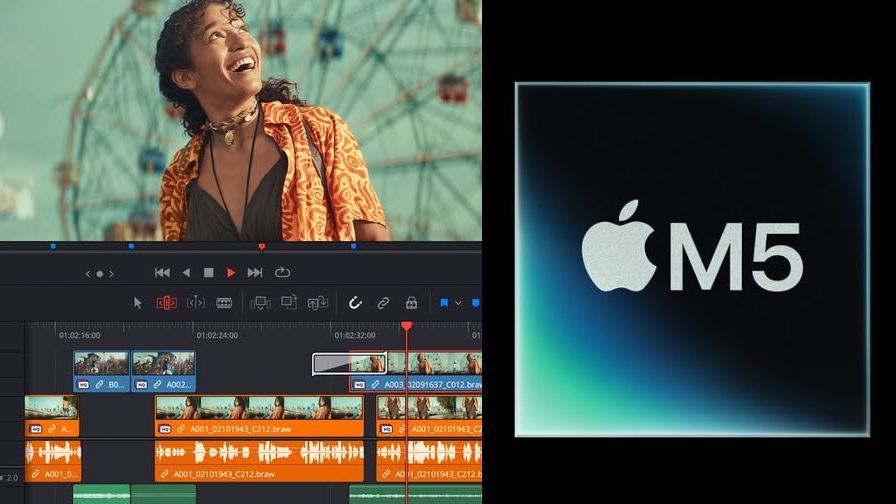Select the blue A002... video clip
896x504 pixels.
point(163,371)
